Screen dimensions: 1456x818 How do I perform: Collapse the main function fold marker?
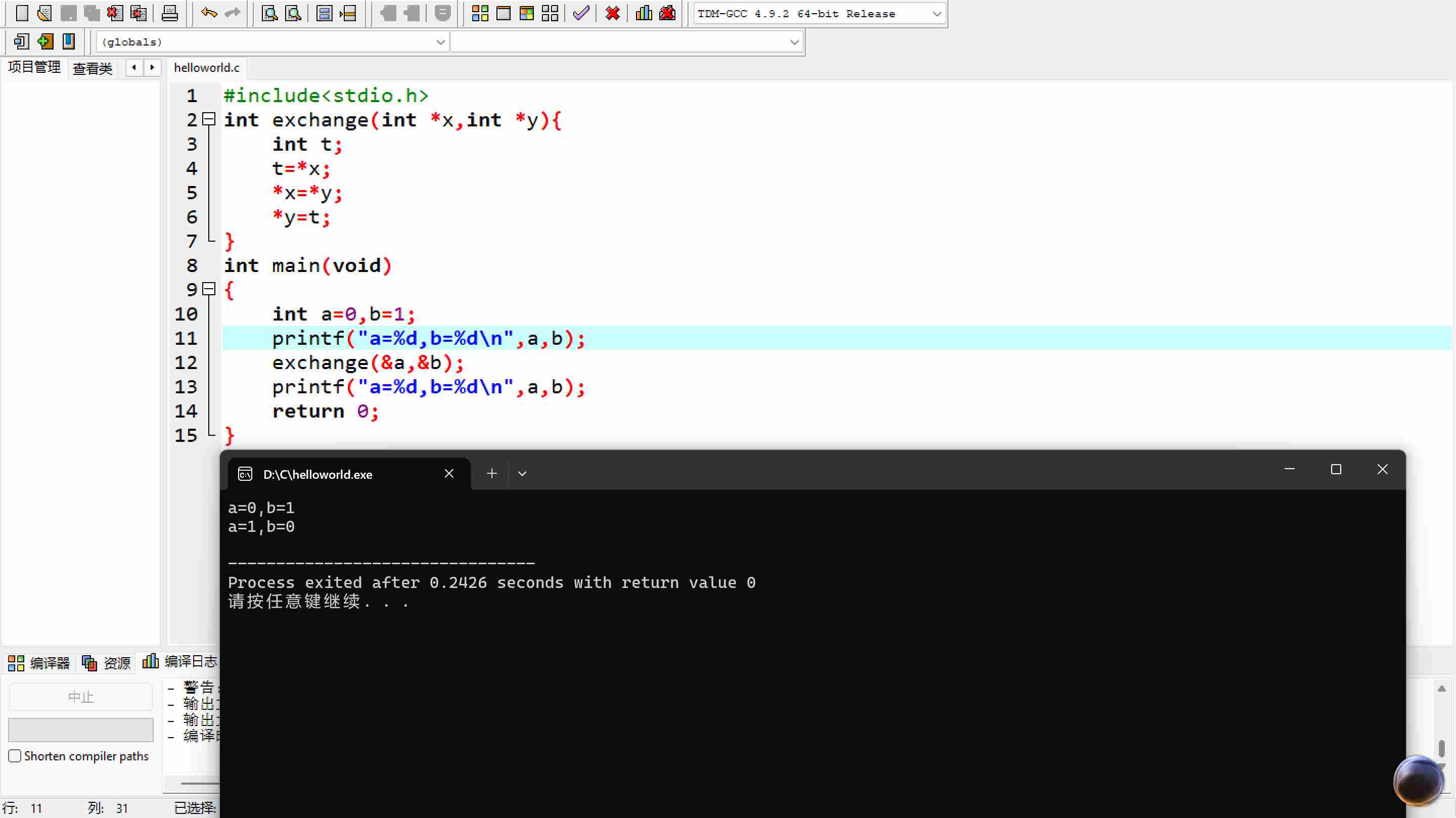[209, 290]
